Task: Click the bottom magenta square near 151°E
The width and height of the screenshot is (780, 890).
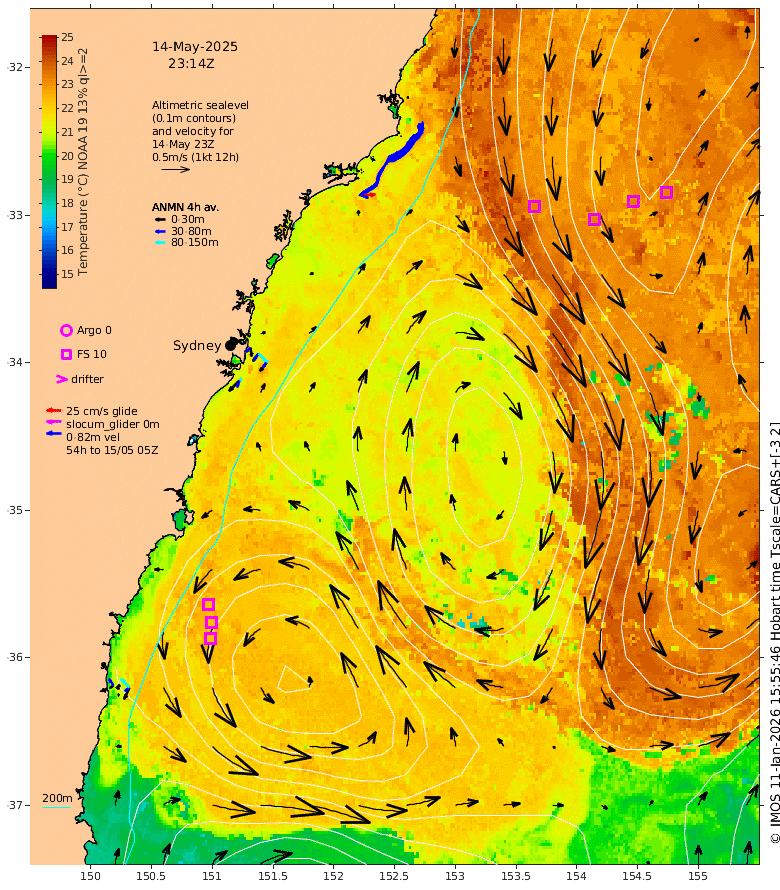Action: click(210, 639)
